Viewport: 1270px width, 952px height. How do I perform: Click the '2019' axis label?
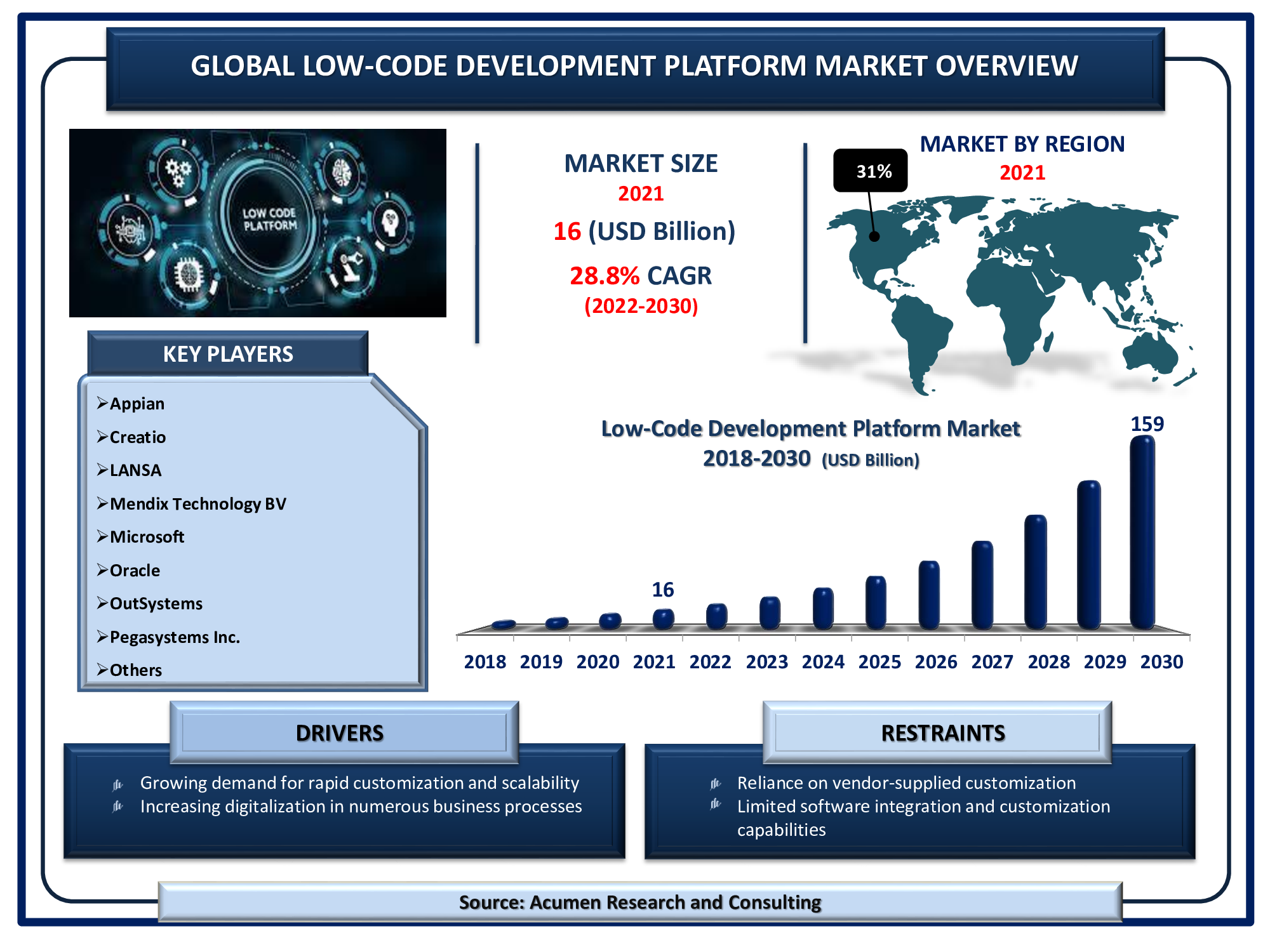541,662
